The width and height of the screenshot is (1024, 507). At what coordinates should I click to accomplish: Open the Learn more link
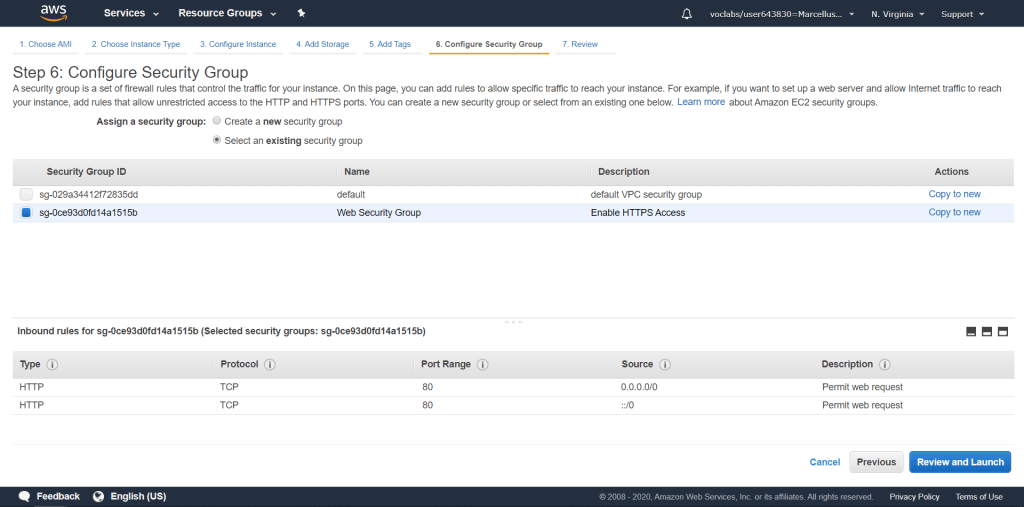(701, 102)
